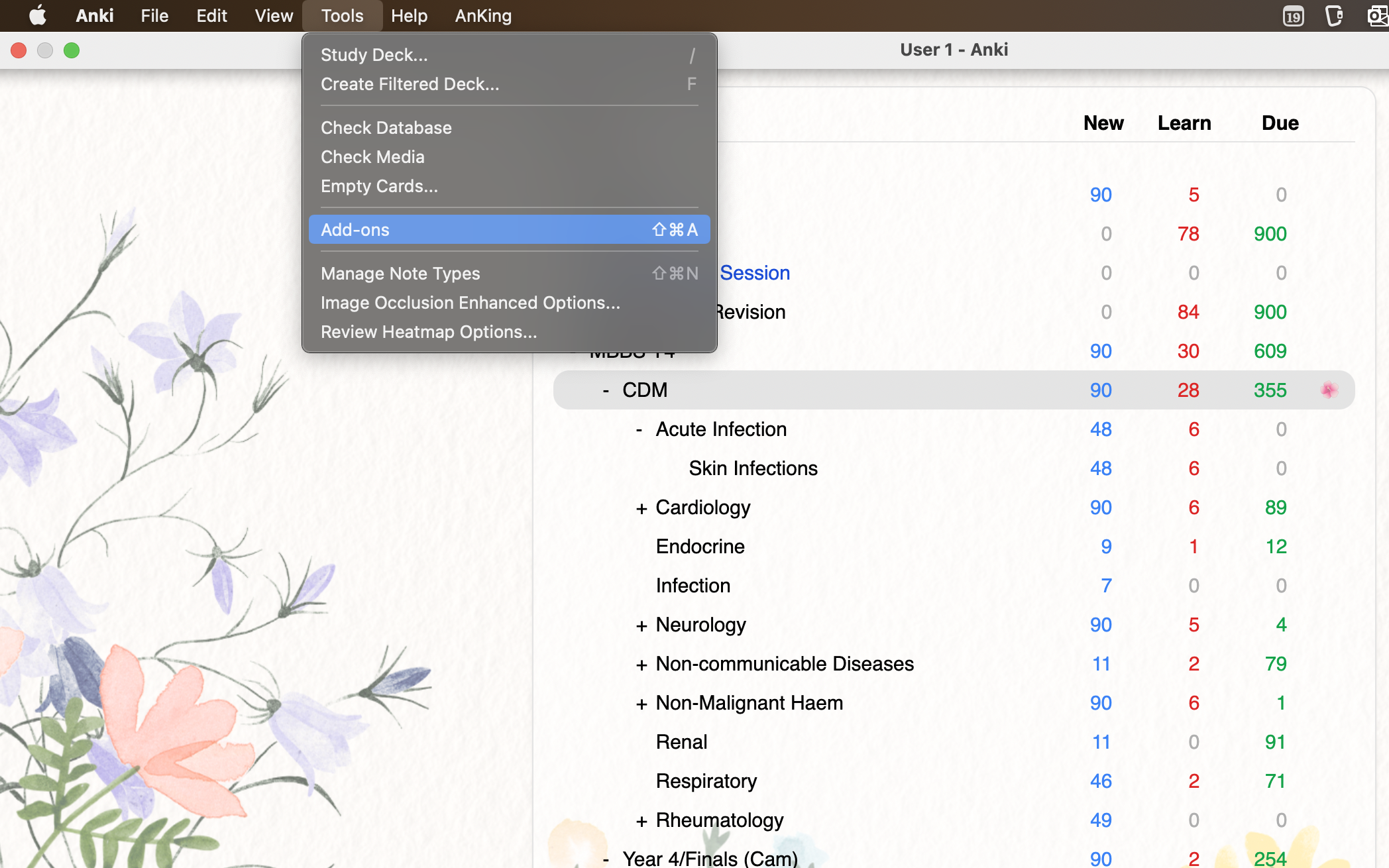Click Non-communicable Diseases due count 79
The width and height of the screenshot is (1389, 868).
tap(1276, 664)
